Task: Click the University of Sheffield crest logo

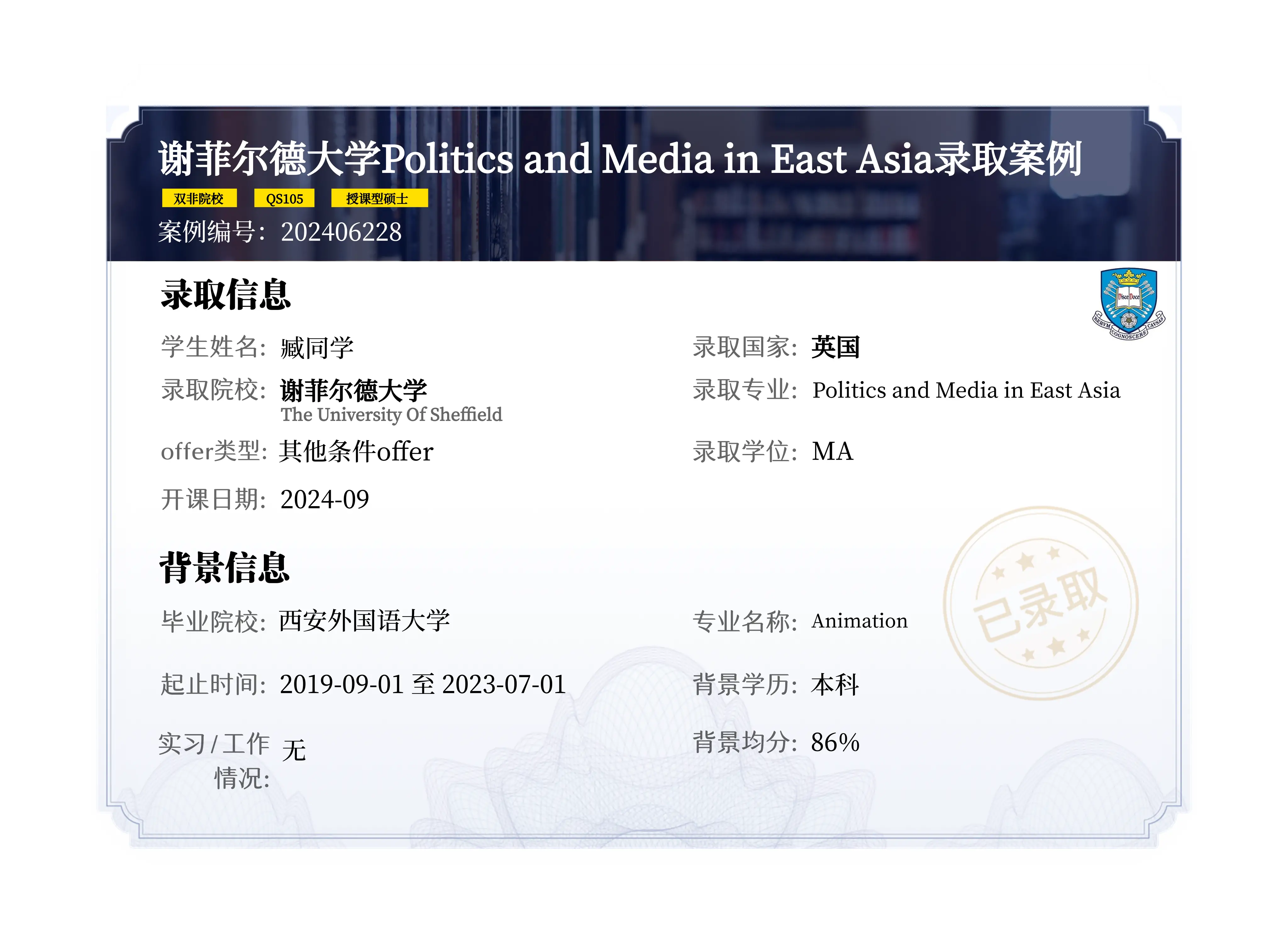Action: click(1128, 304)
